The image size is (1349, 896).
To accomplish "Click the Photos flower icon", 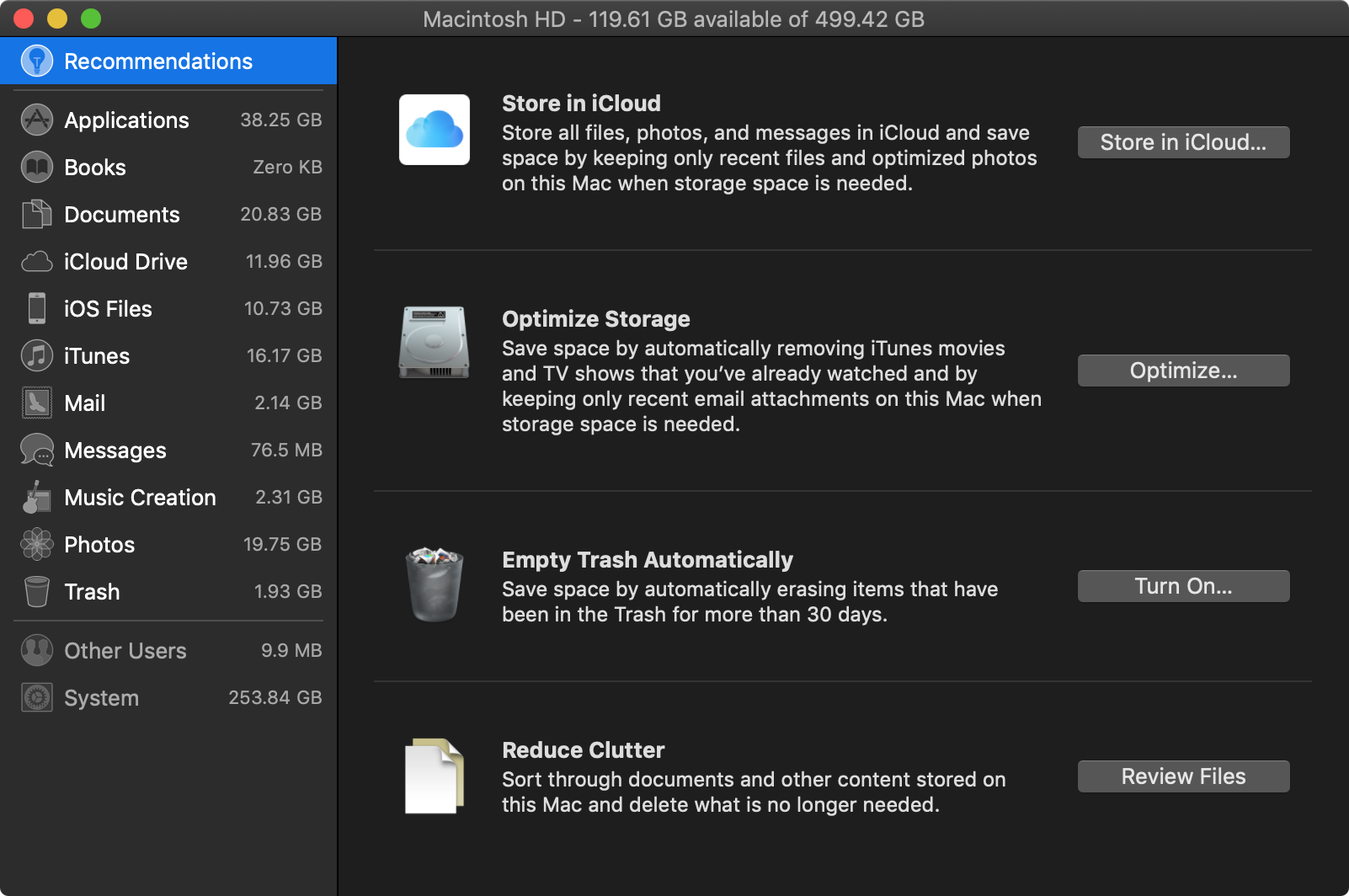I will pyautogui.click(x=37, y=544).
